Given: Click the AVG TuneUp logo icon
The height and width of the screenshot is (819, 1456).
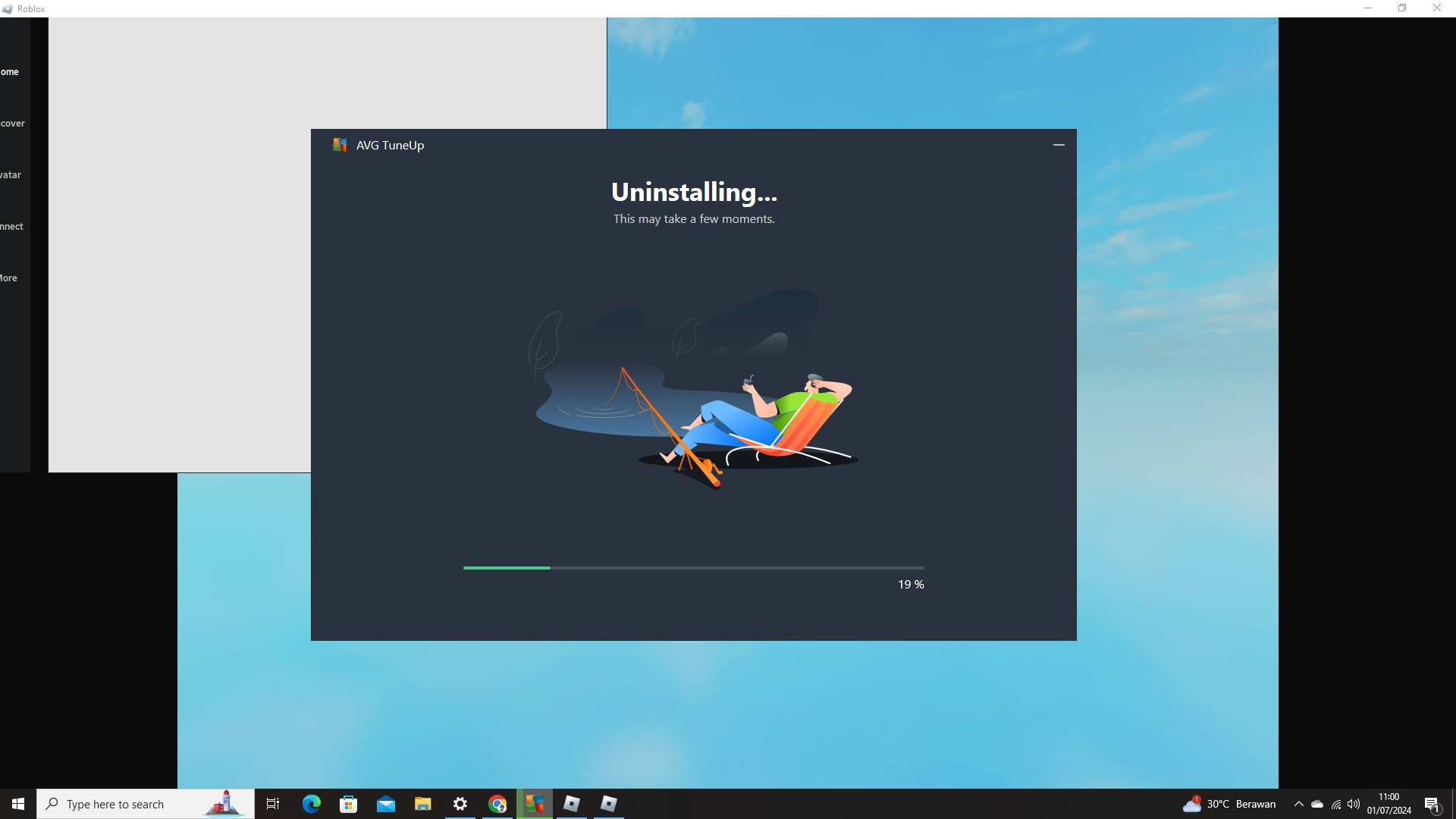Looking at the screenshot, I should 340,145.
